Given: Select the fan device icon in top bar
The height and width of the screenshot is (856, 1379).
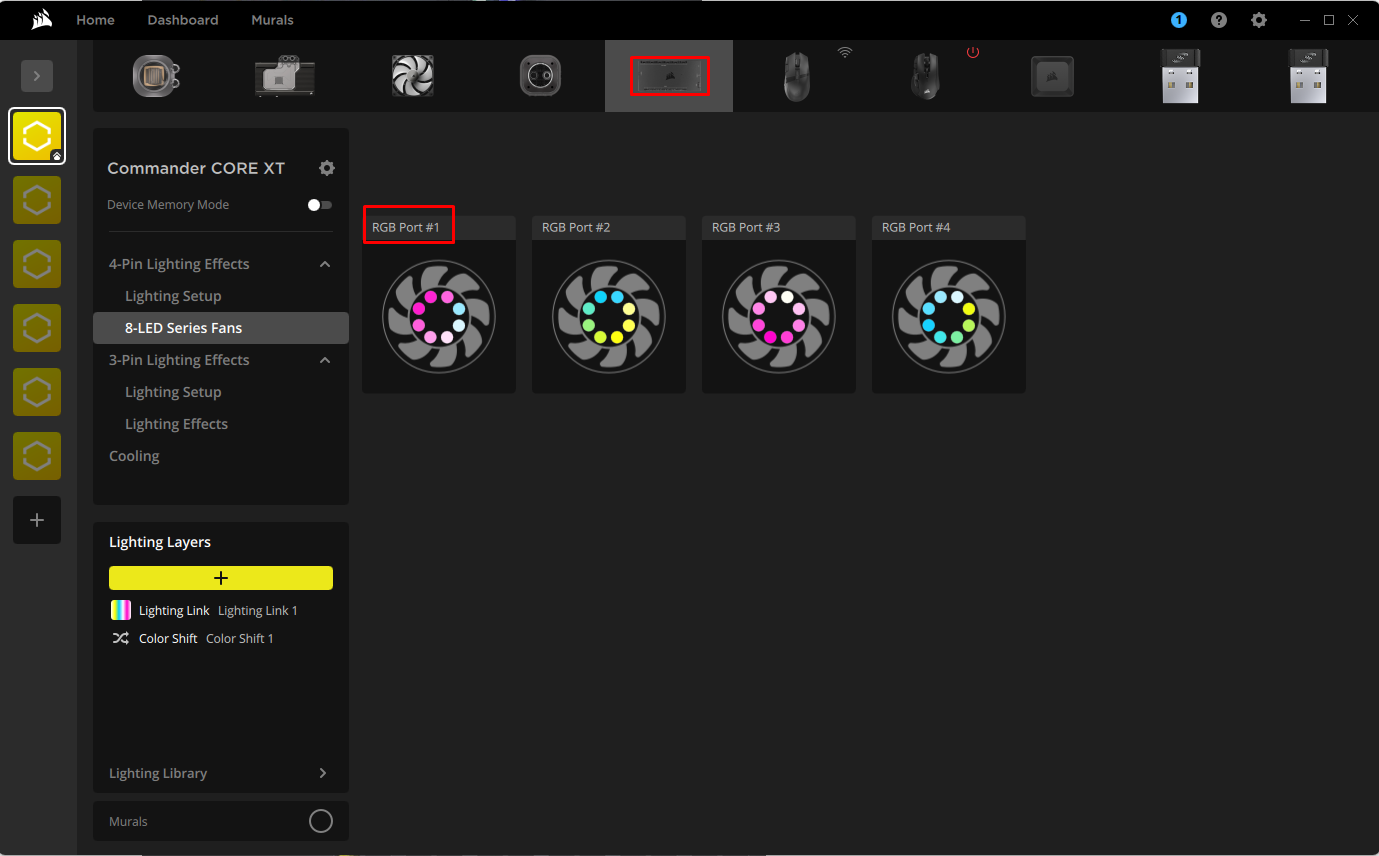Looking at the screenshot, I should (413, 76).
